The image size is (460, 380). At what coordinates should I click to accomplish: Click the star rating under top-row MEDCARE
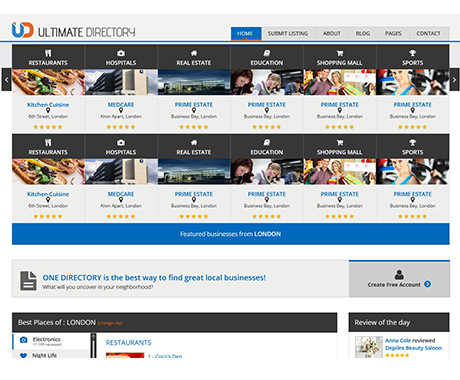(x=121, y=127)
